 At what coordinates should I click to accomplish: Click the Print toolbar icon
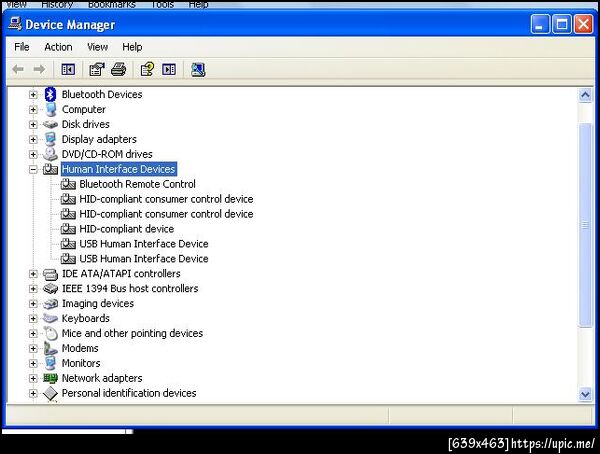click(x=119, y=69)
